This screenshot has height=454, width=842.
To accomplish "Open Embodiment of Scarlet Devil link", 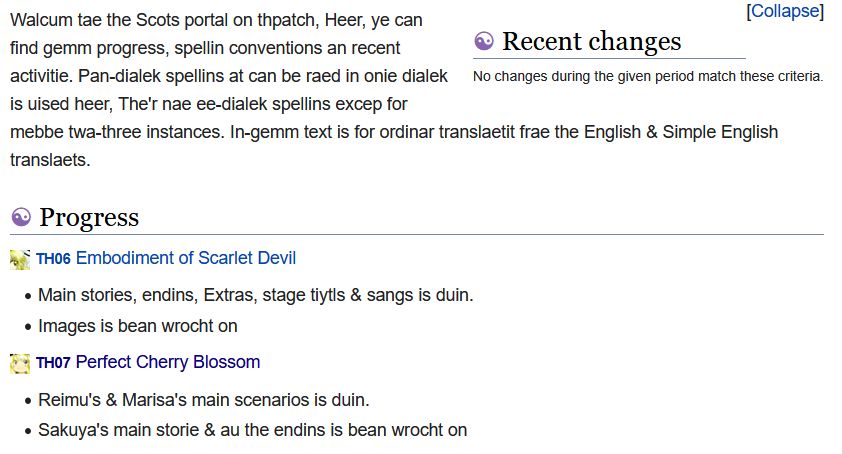I will 186,258.
